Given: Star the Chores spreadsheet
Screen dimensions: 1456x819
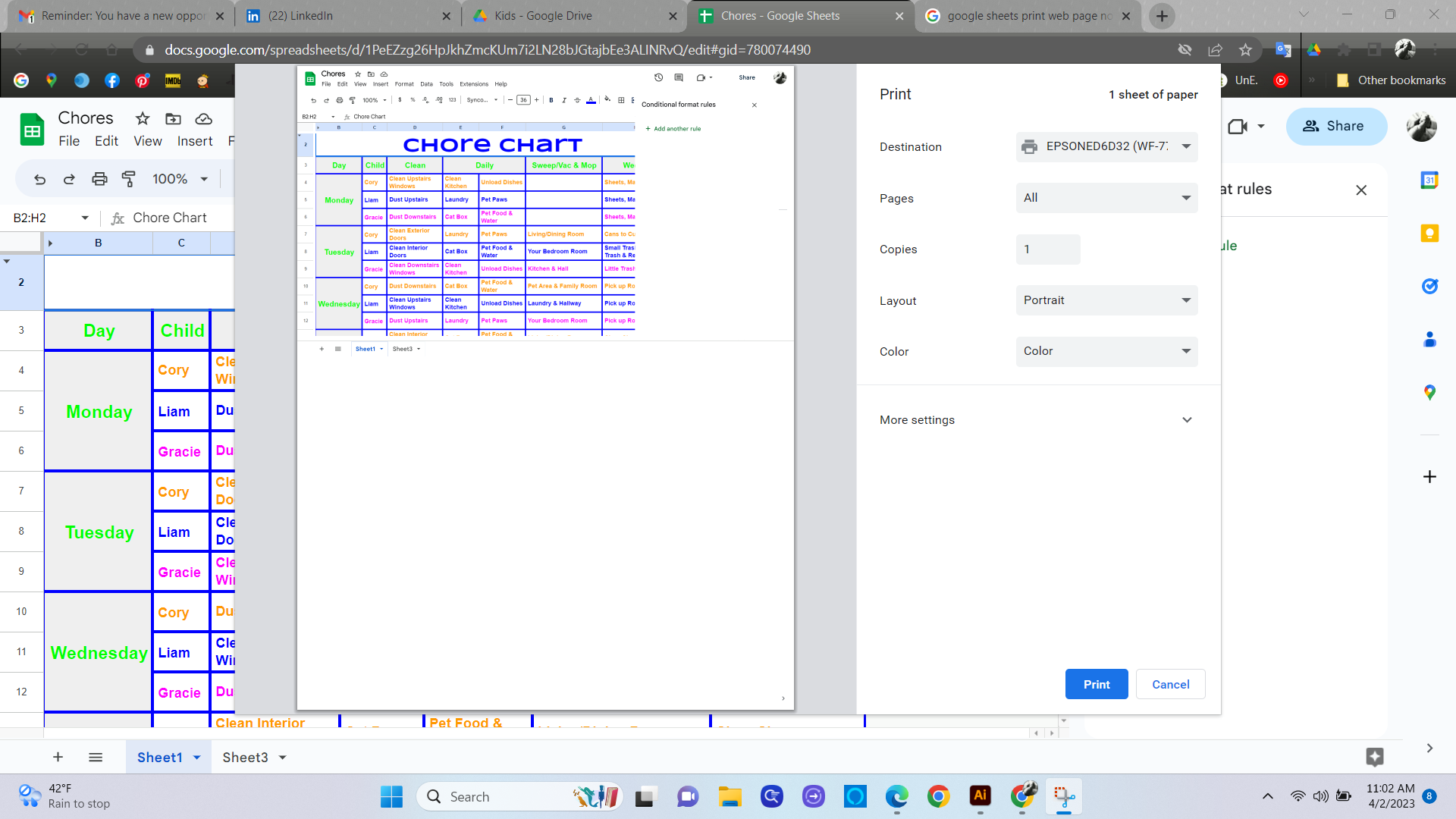Looking at the screenshot, I should click(x=143, y=118).
